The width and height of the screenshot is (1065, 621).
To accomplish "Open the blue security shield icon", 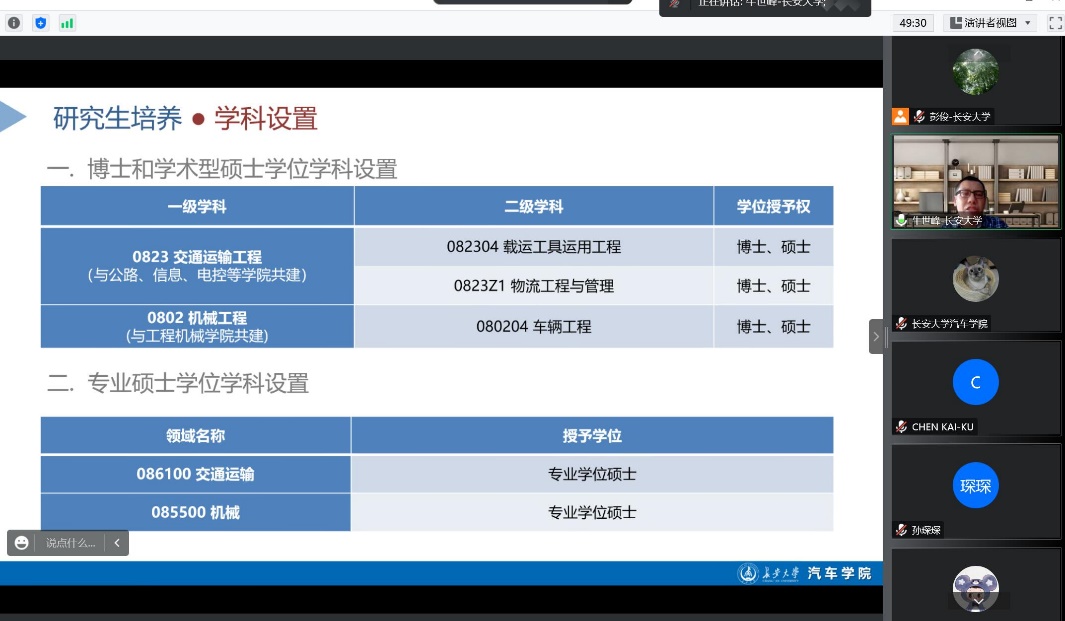I will click(x=40, y=23).
